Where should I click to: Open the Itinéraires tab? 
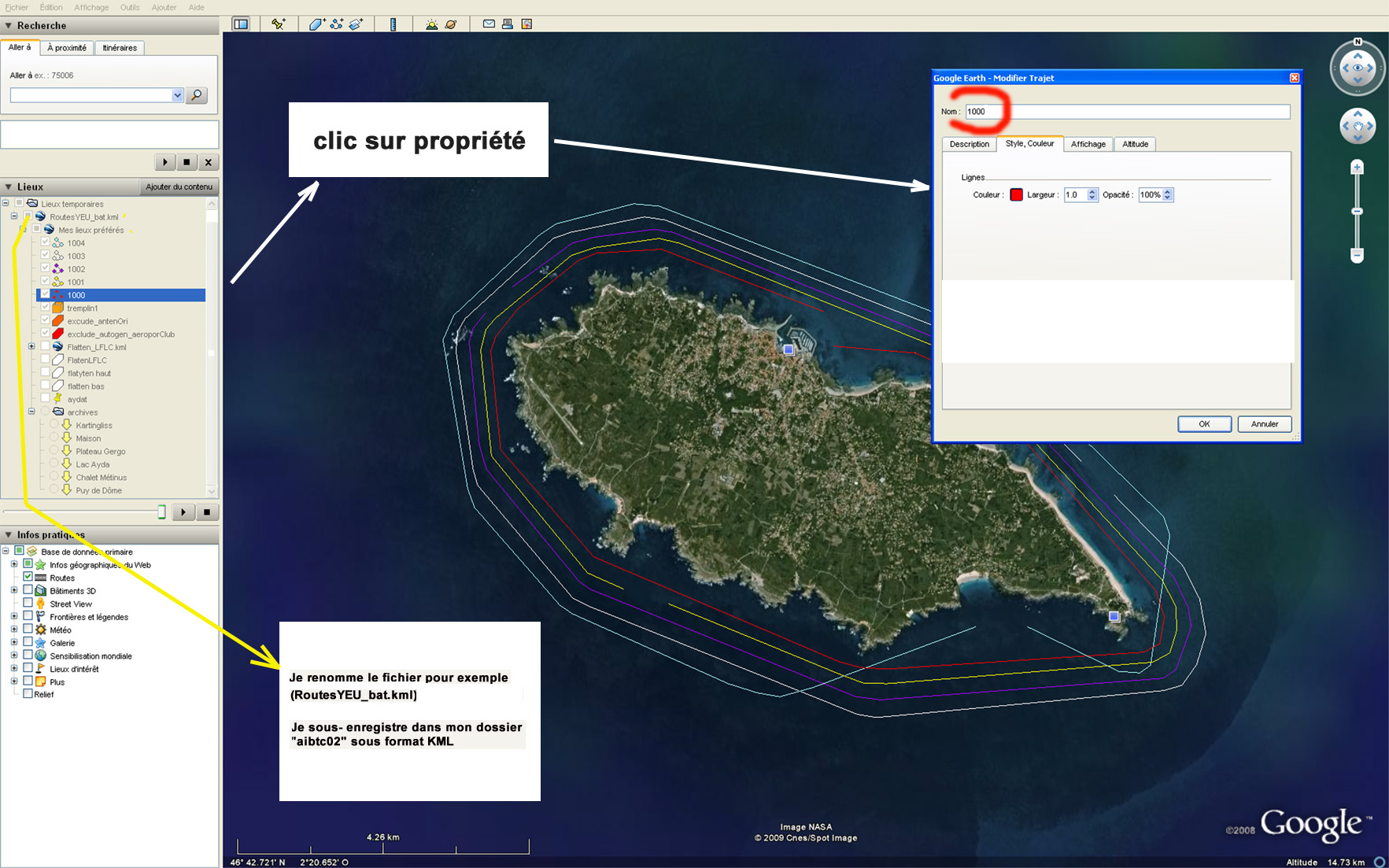[x=120, y=48]
